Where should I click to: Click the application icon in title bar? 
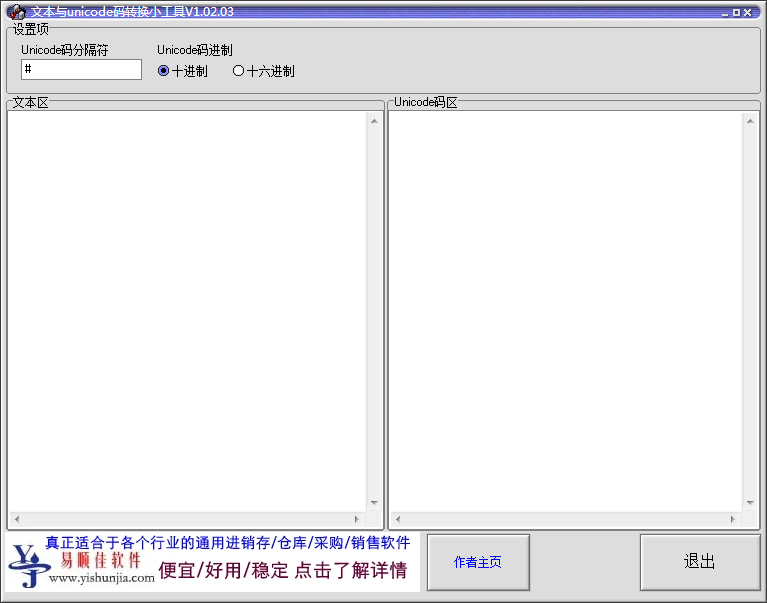(16, 12)
